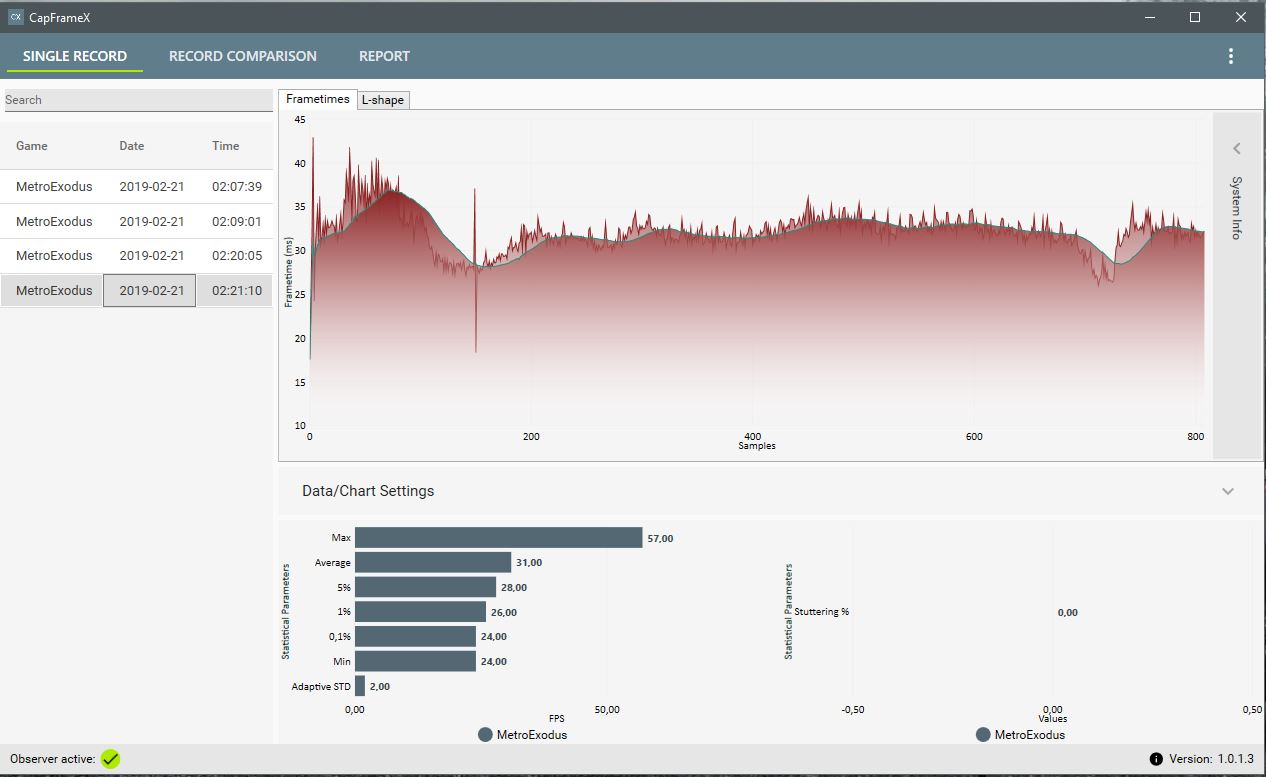
Task: Select the MetroExodus record at 02:07:39
Action: [x=136, y=187]
